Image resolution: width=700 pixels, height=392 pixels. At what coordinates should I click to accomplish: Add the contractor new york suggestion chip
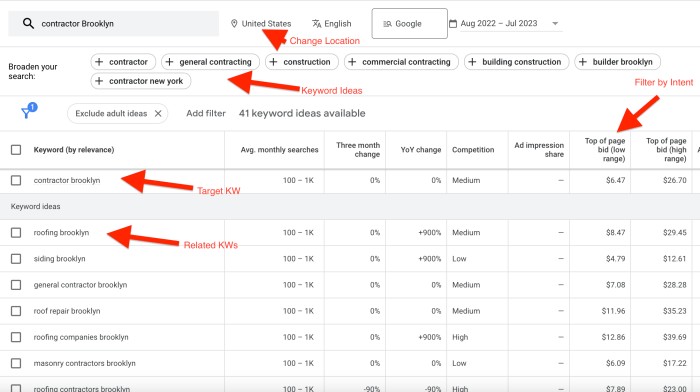click(x=141, y=81)
